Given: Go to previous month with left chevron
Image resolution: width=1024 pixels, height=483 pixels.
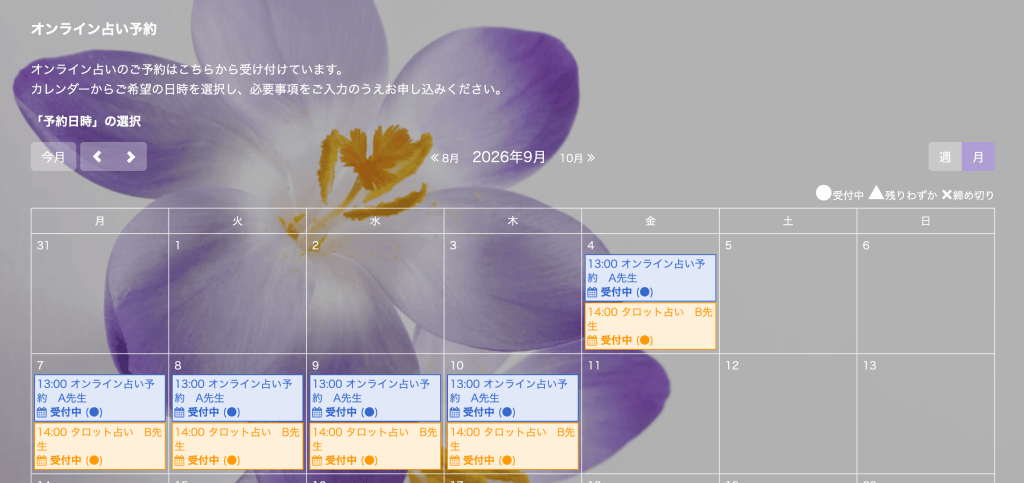Looking at the screenshot, I should click(97, 157).
